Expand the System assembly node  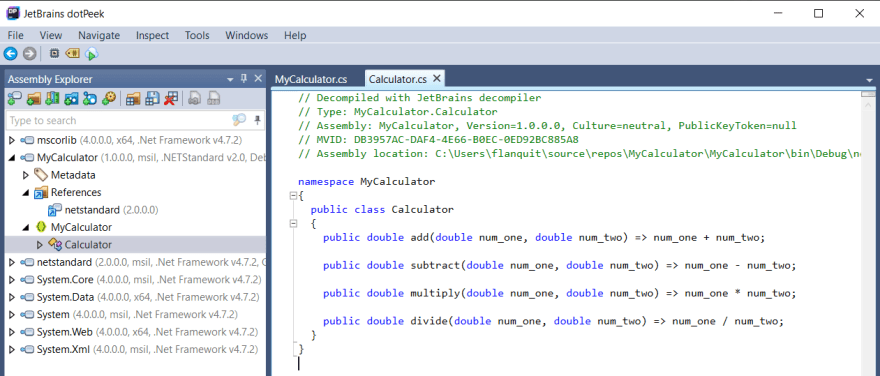click(12, 314)
